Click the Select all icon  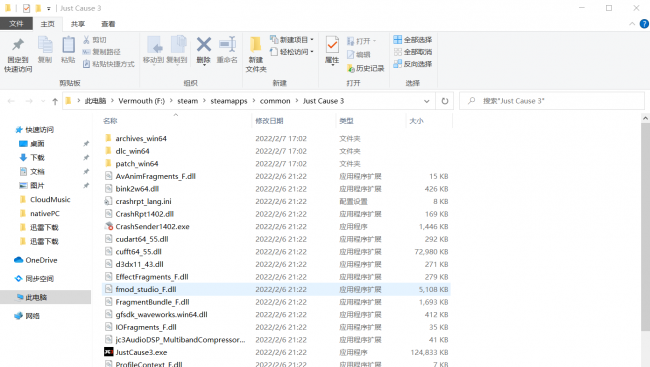(398, 40)
